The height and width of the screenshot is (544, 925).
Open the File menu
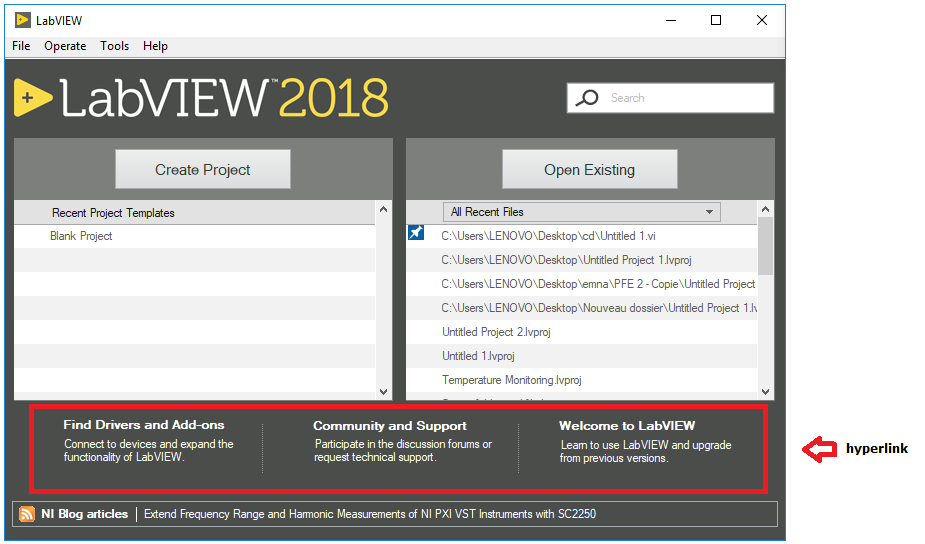point(21,46)
